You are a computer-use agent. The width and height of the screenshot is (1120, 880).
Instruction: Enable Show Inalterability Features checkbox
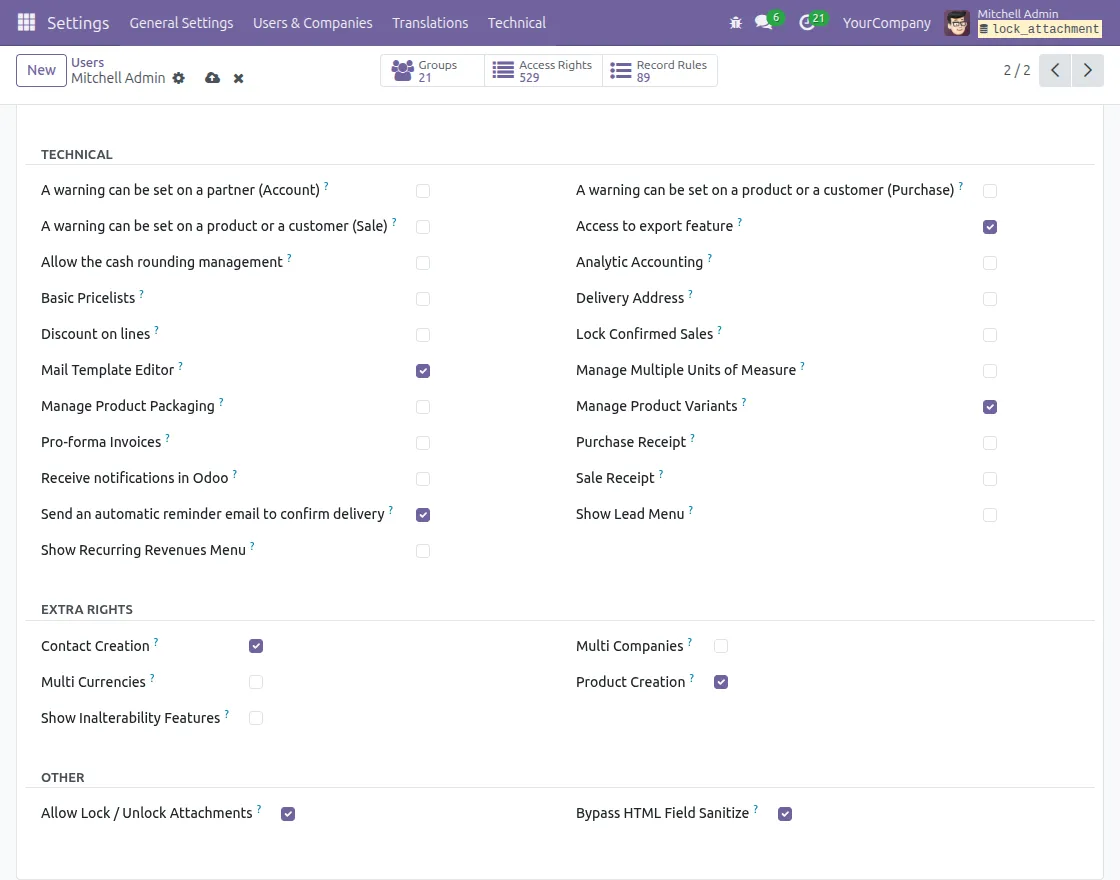tap(256, 718)
